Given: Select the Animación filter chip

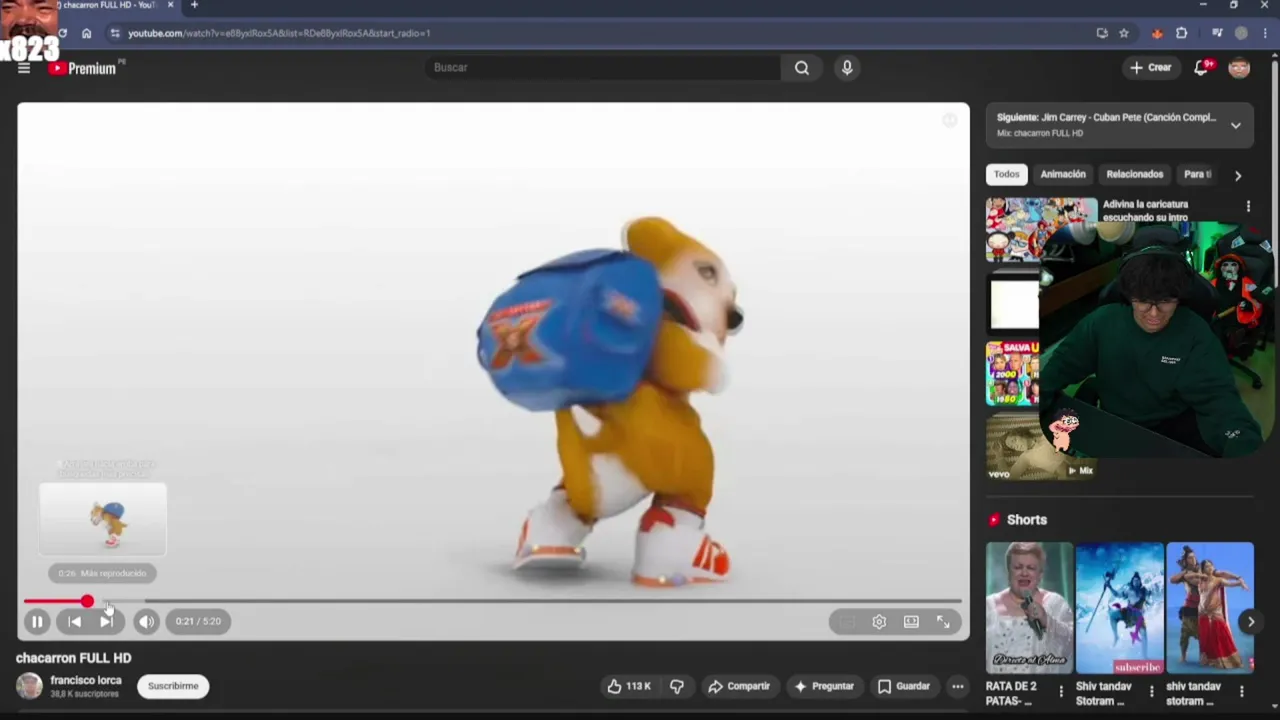Looking at the screenshot, I should coord(1063,174).
